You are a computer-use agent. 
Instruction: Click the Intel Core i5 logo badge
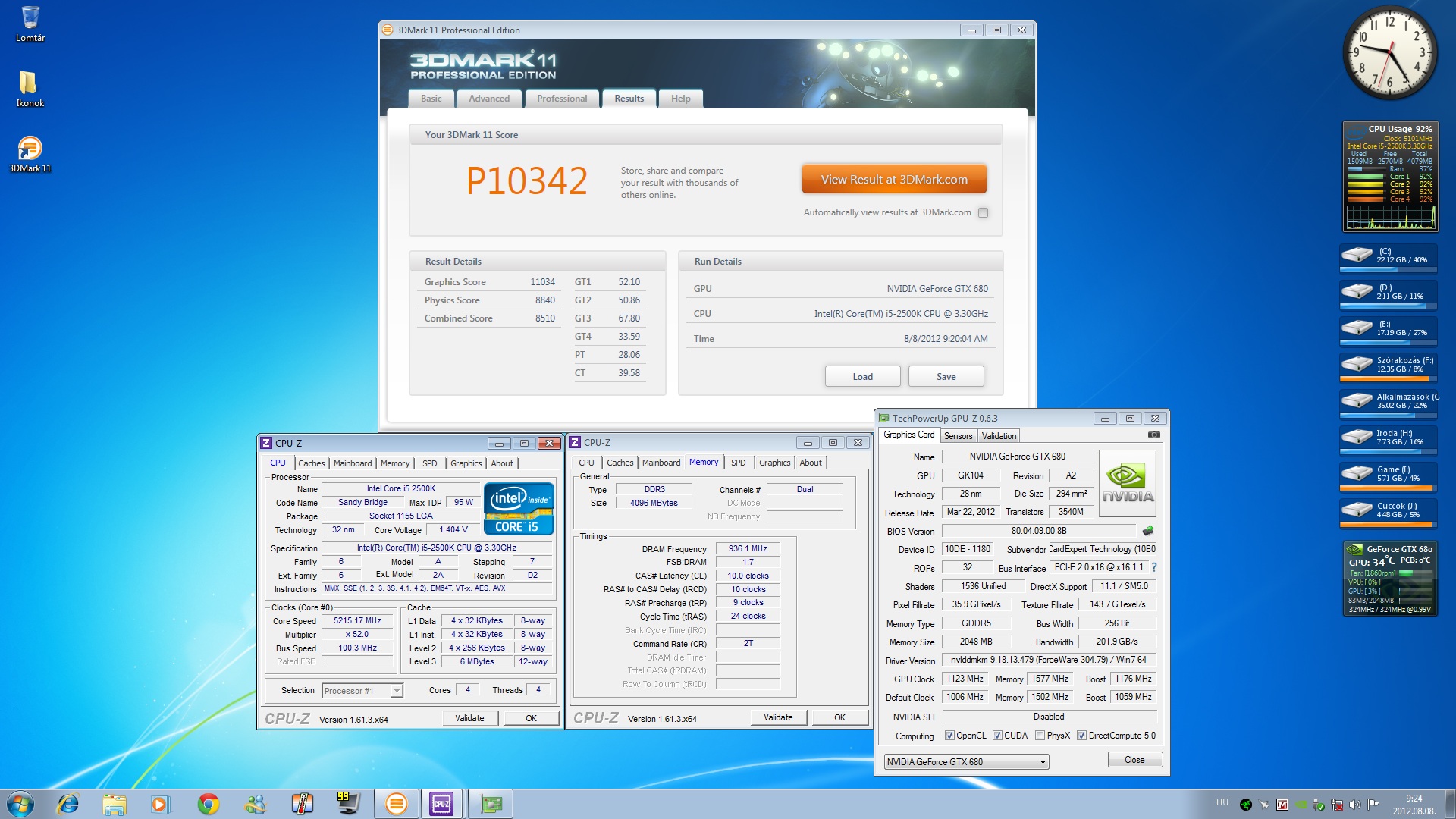click(x=519, y=508)
